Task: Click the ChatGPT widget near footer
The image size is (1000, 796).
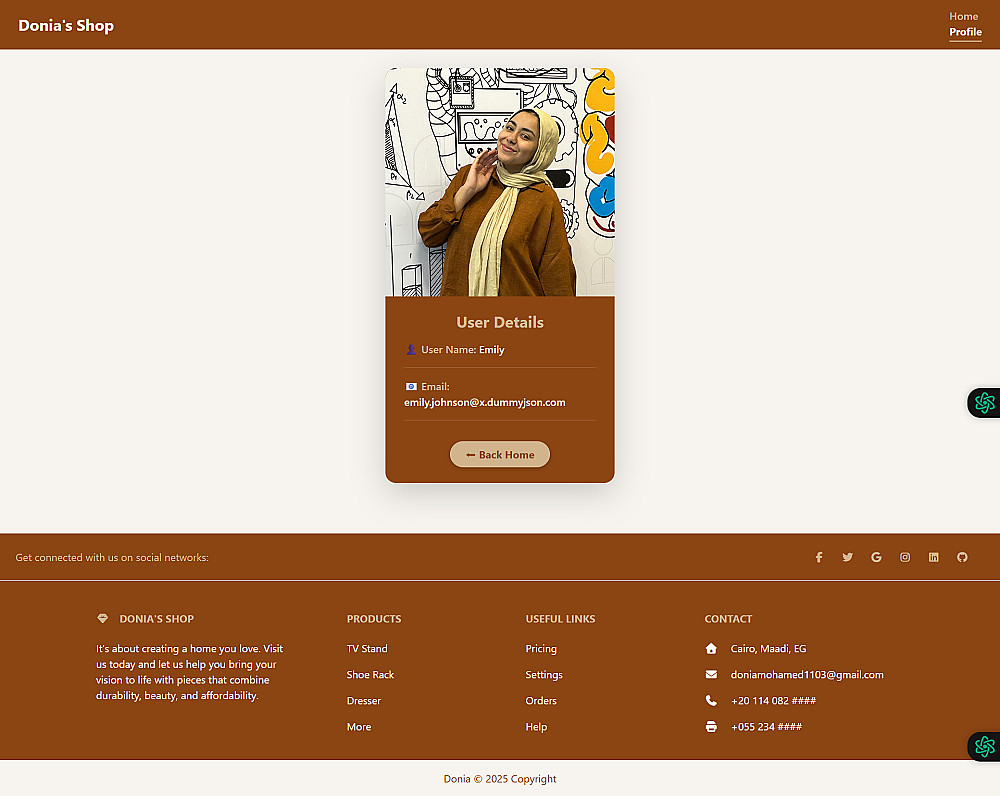Action: 984,746
